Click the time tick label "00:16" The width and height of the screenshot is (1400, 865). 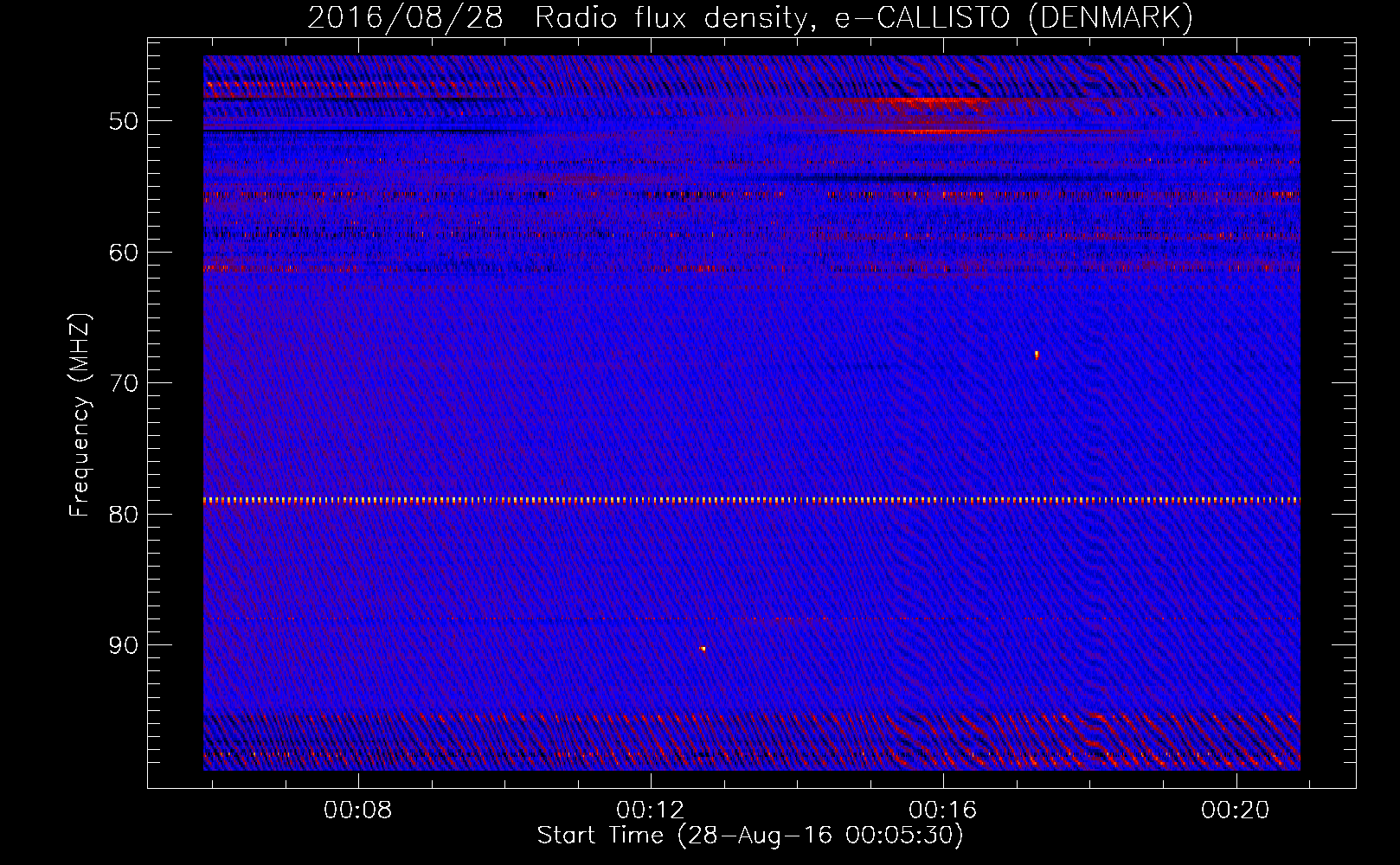942,810
